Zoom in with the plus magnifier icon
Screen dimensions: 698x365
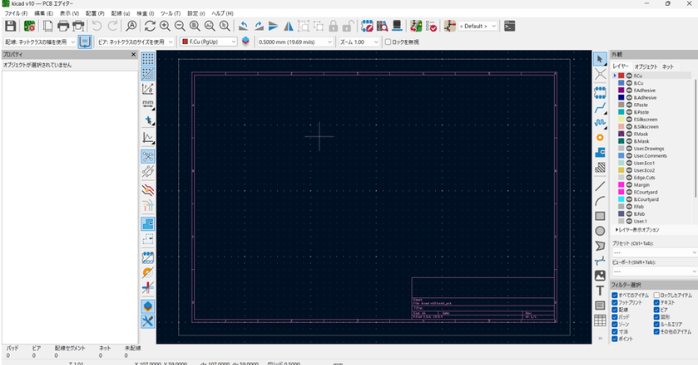tap(165, 26)
